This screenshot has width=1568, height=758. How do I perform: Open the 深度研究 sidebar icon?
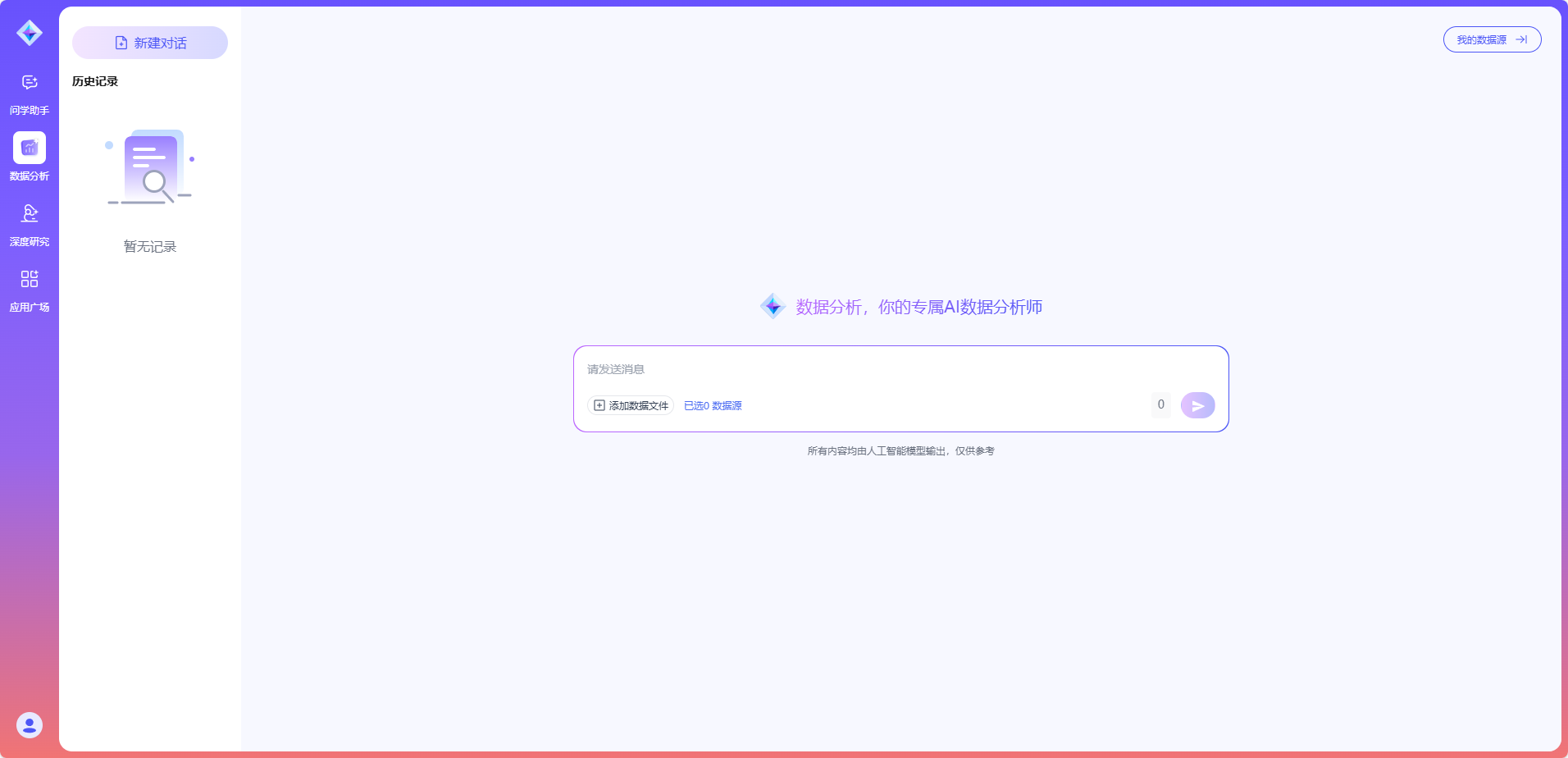click(30, 214)
